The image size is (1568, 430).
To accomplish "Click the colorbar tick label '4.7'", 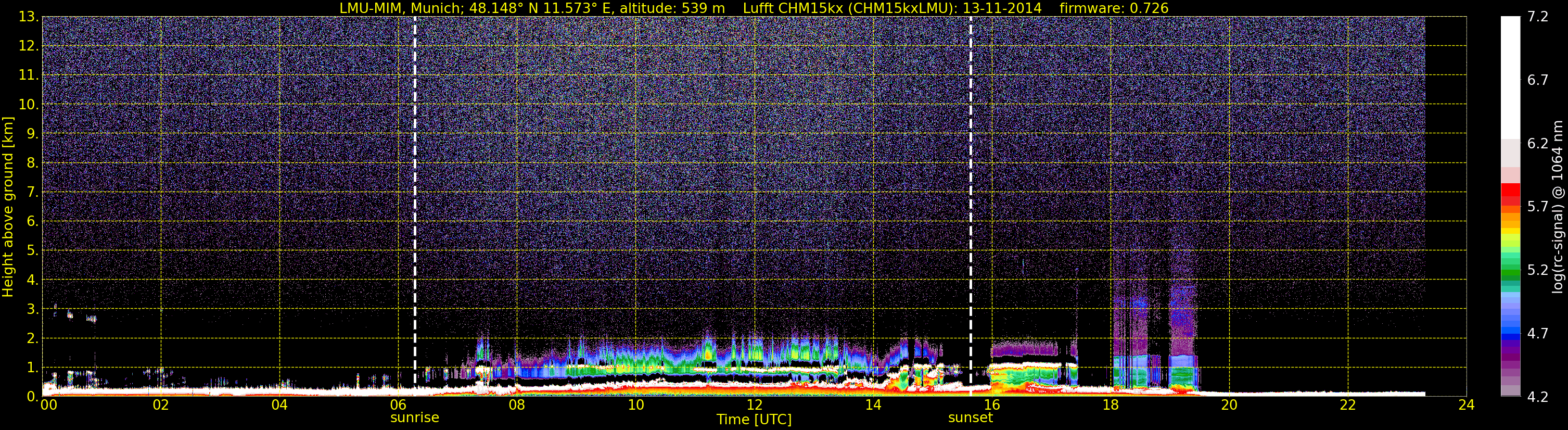I will [1538, 334].
